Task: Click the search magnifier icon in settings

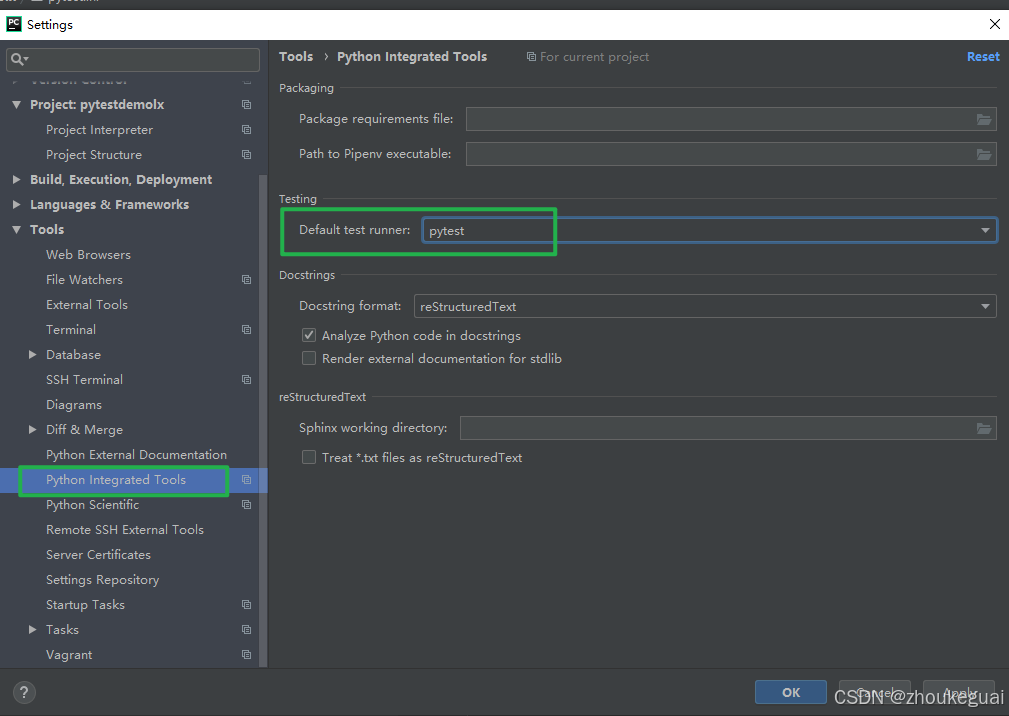Action: 19,59
